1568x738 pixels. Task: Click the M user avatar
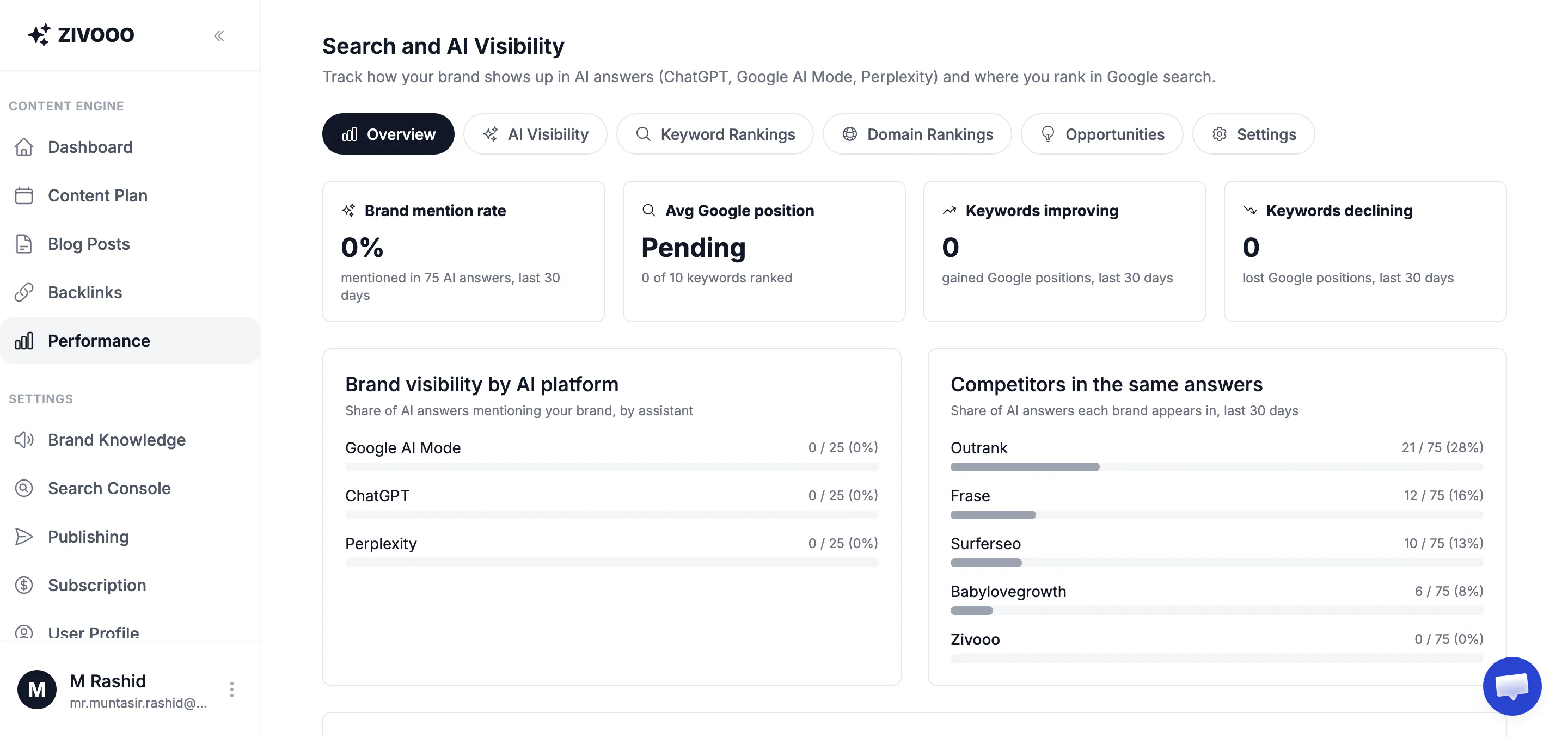point(37,690)
